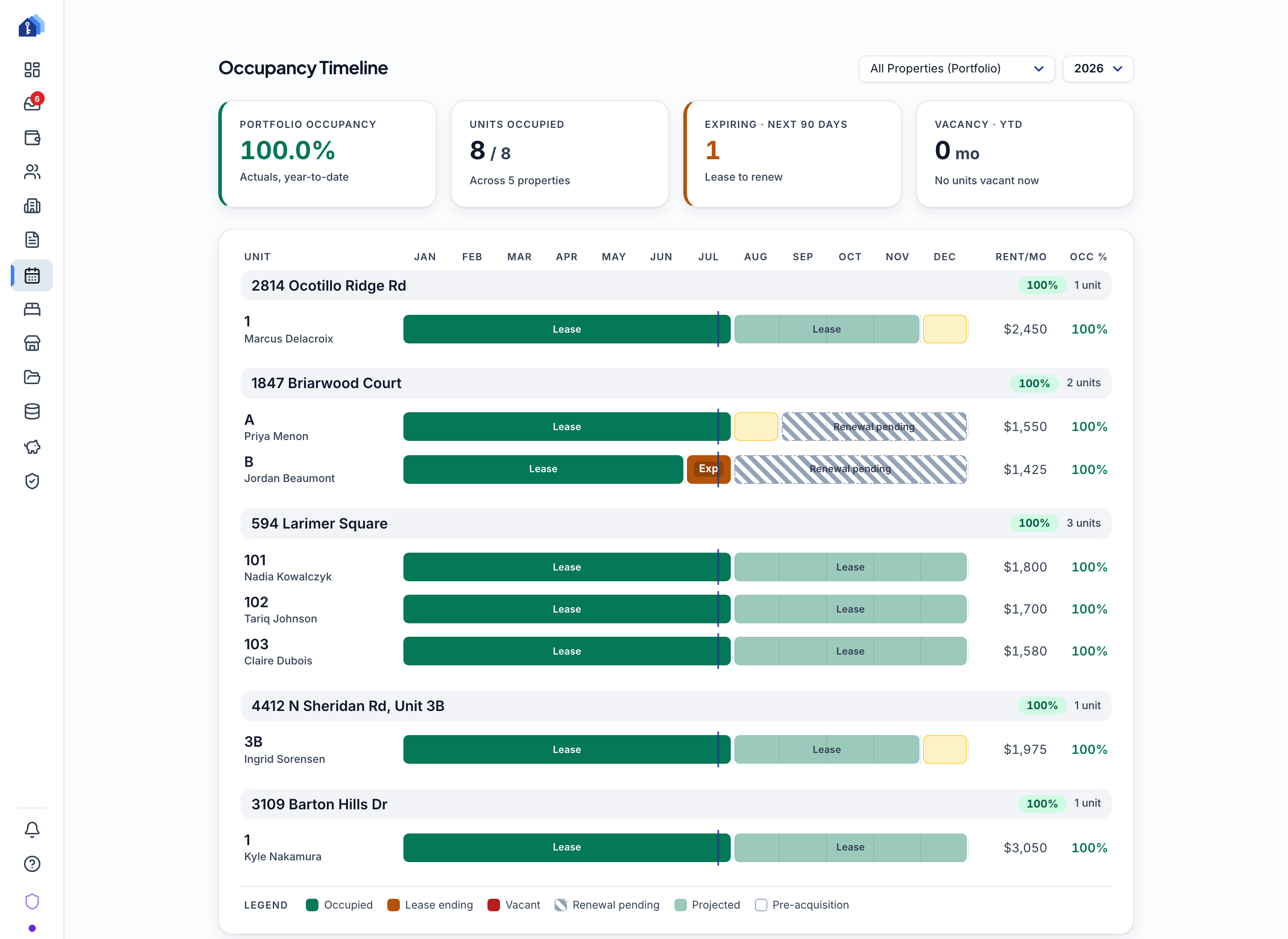Viewport: 1288px width, 939px height.
Task: Click the Portfolio Occupancy 100.0% card
Action: (327, 154)
